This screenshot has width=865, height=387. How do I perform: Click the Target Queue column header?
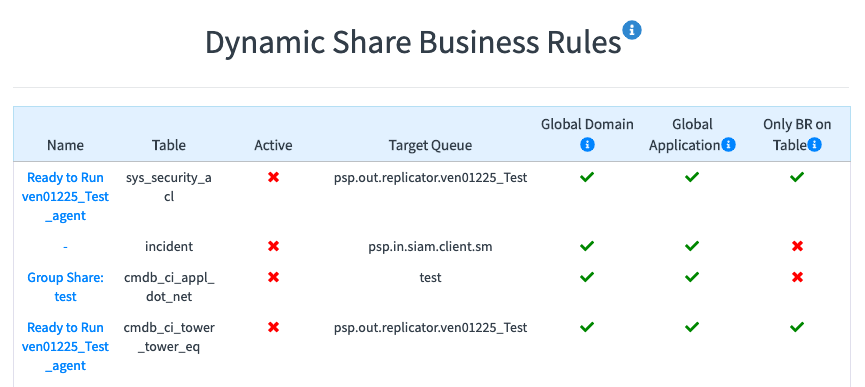pos(430,146)
